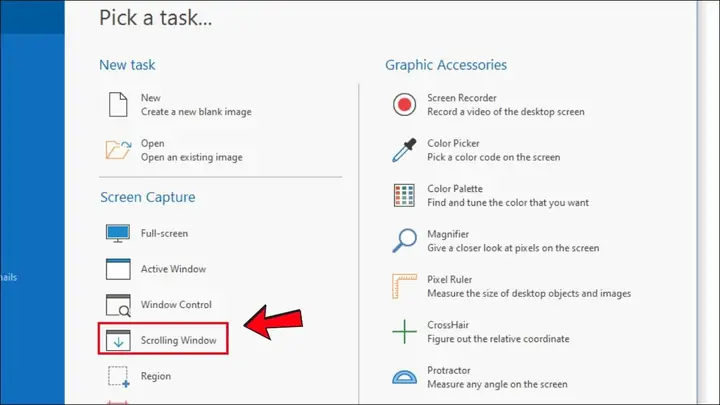Select the Region capture icon
This screenshot has height=405, width=720.
(x=118, y=377)
